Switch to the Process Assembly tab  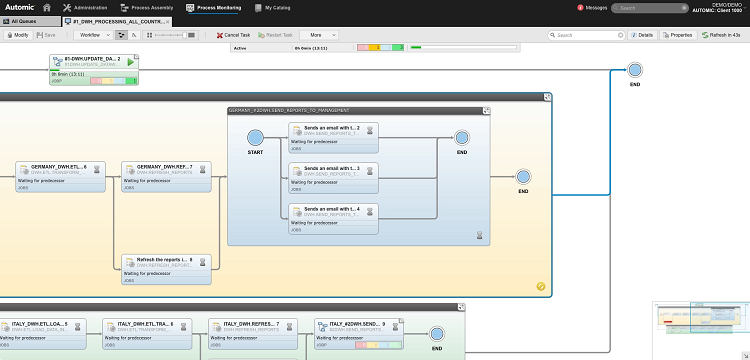(x=147, y=8)
